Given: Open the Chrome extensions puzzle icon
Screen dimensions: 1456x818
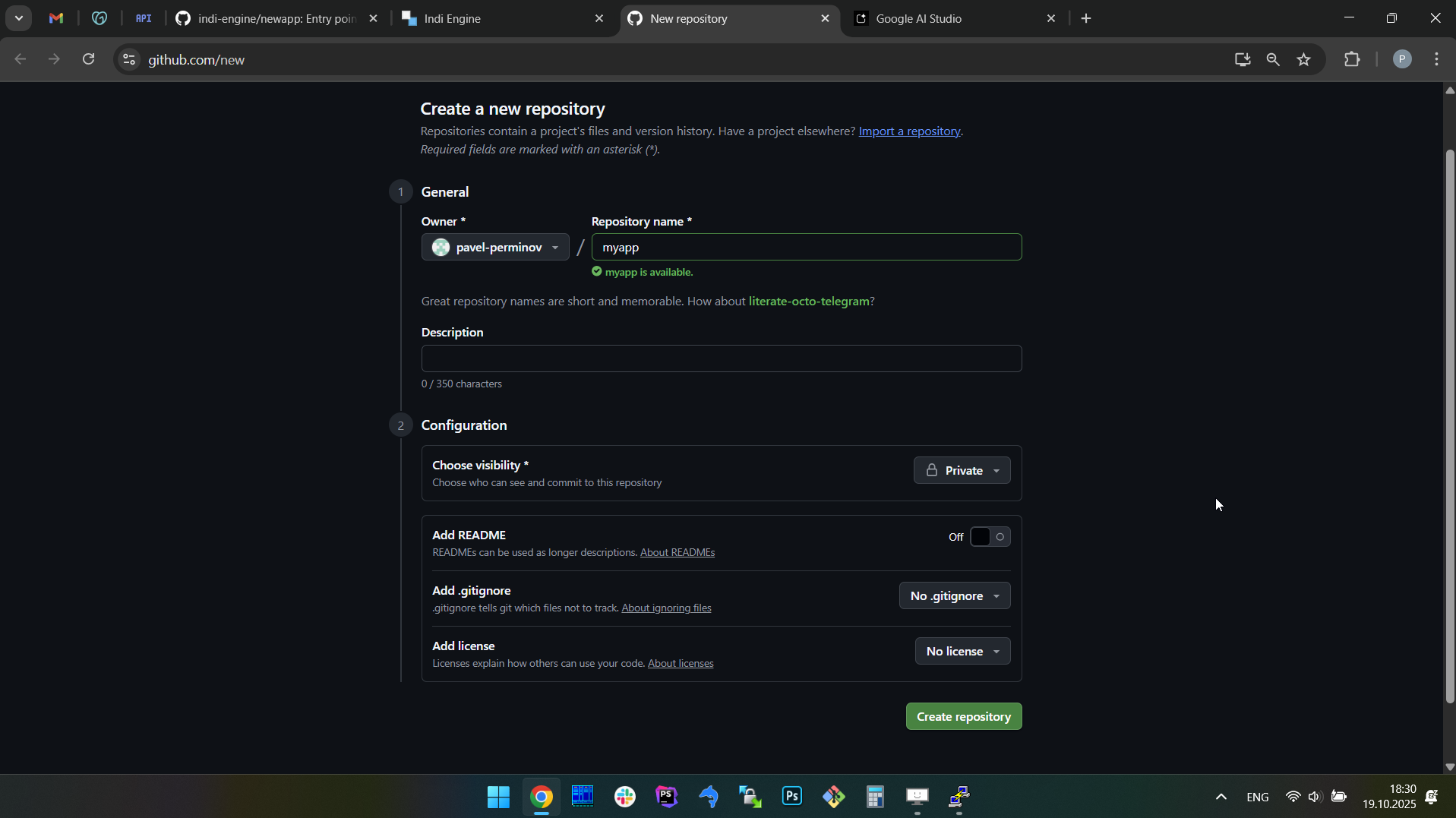Looking at the screenshot, I should pos(1352,59).
